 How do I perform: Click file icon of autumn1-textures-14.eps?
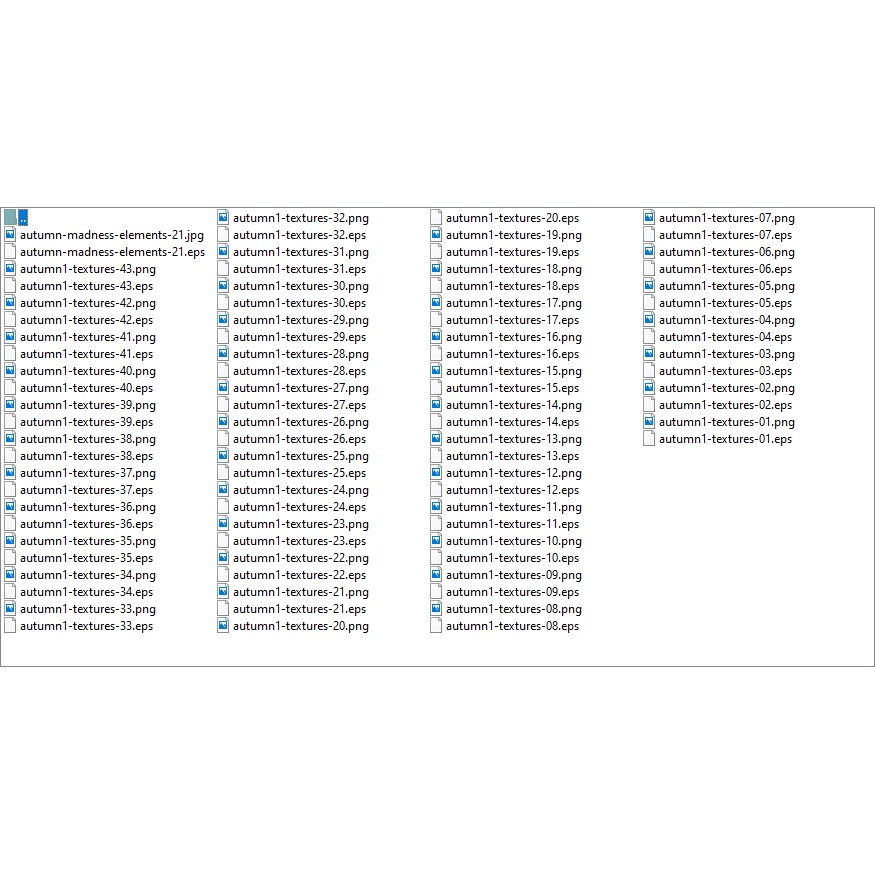click(436, 422)
